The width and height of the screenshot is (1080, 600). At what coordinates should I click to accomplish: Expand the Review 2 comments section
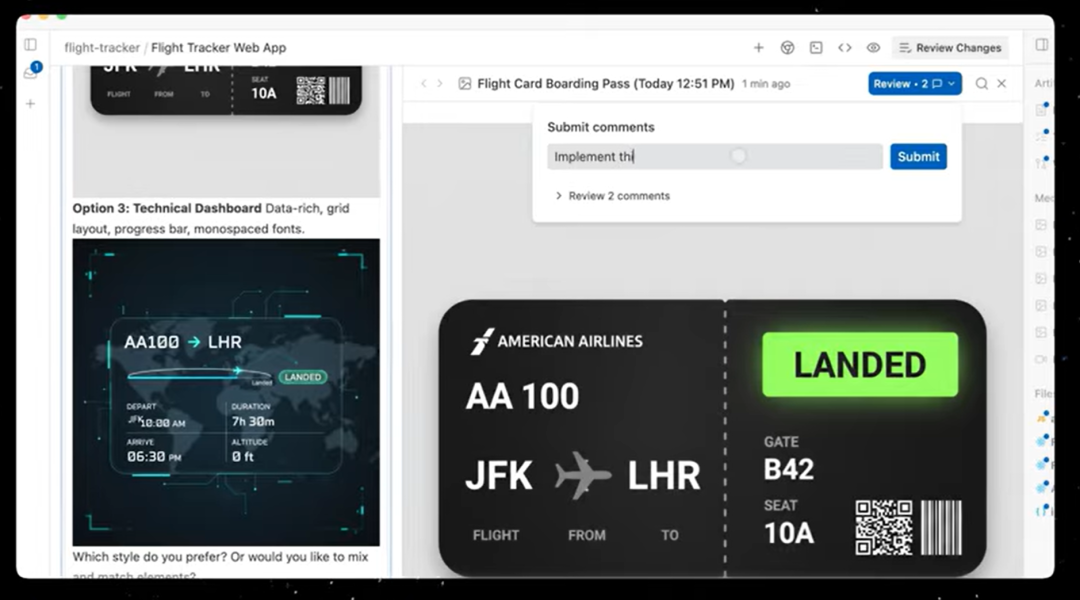[612, 196]
